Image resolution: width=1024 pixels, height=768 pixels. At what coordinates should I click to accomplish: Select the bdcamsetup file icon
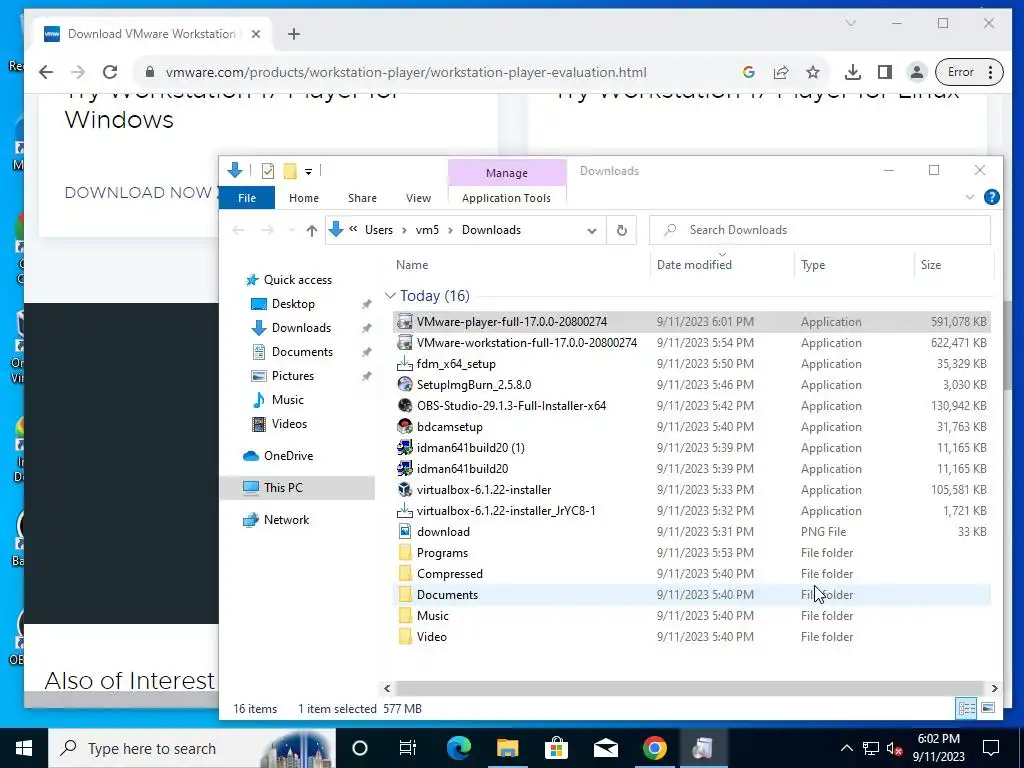405,426
